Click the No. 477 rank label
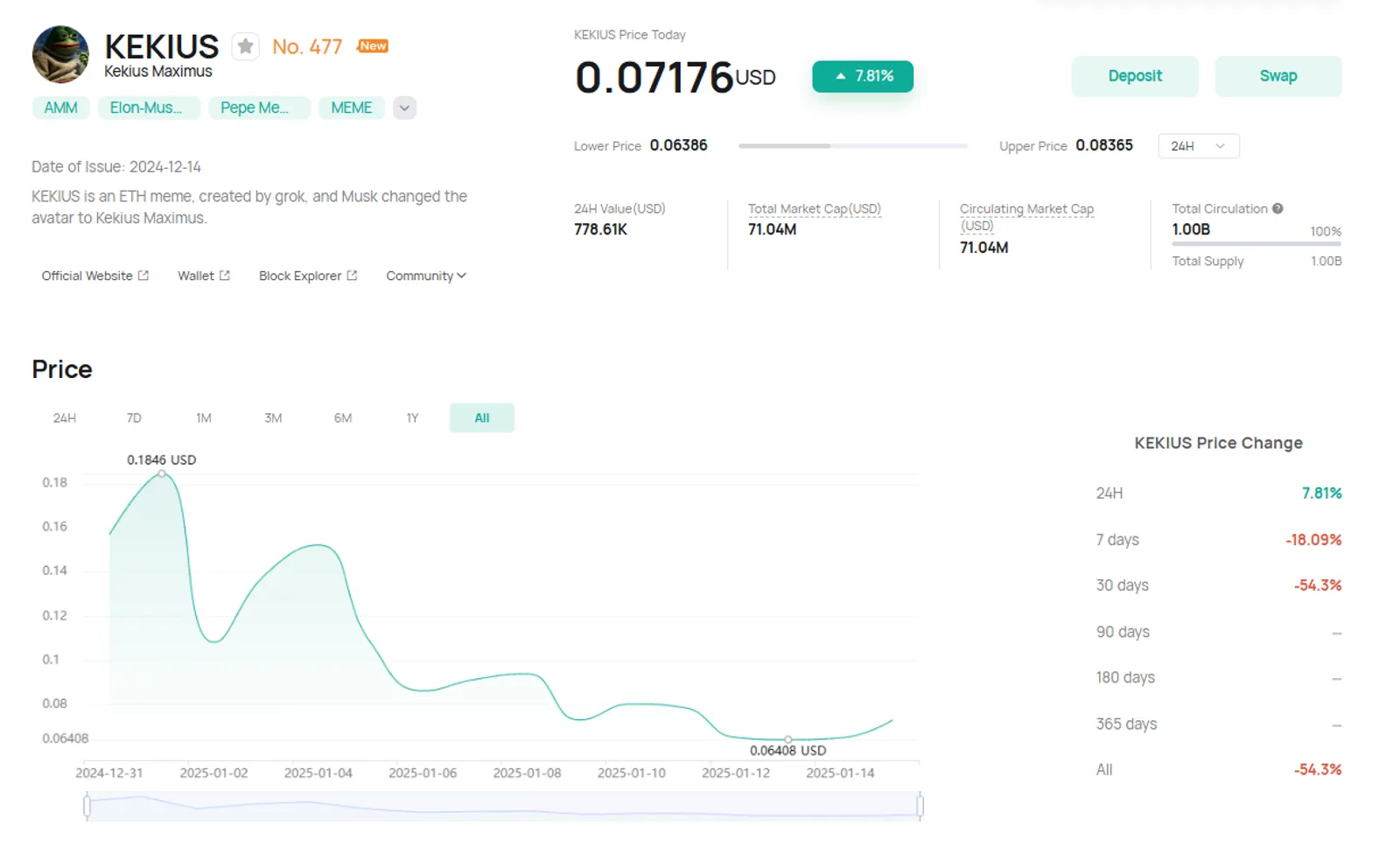 307,46
